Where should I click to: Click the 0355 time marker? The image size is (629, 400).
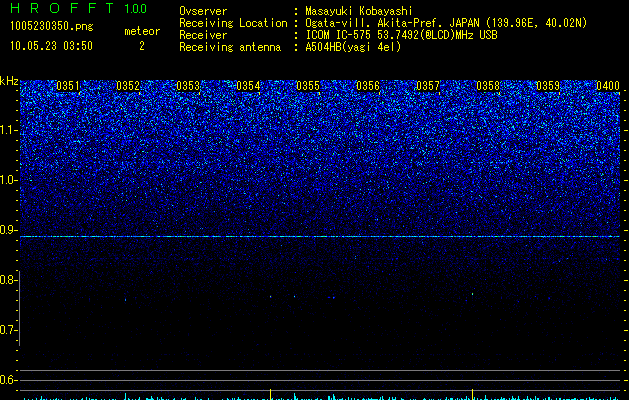click(308, 86)
